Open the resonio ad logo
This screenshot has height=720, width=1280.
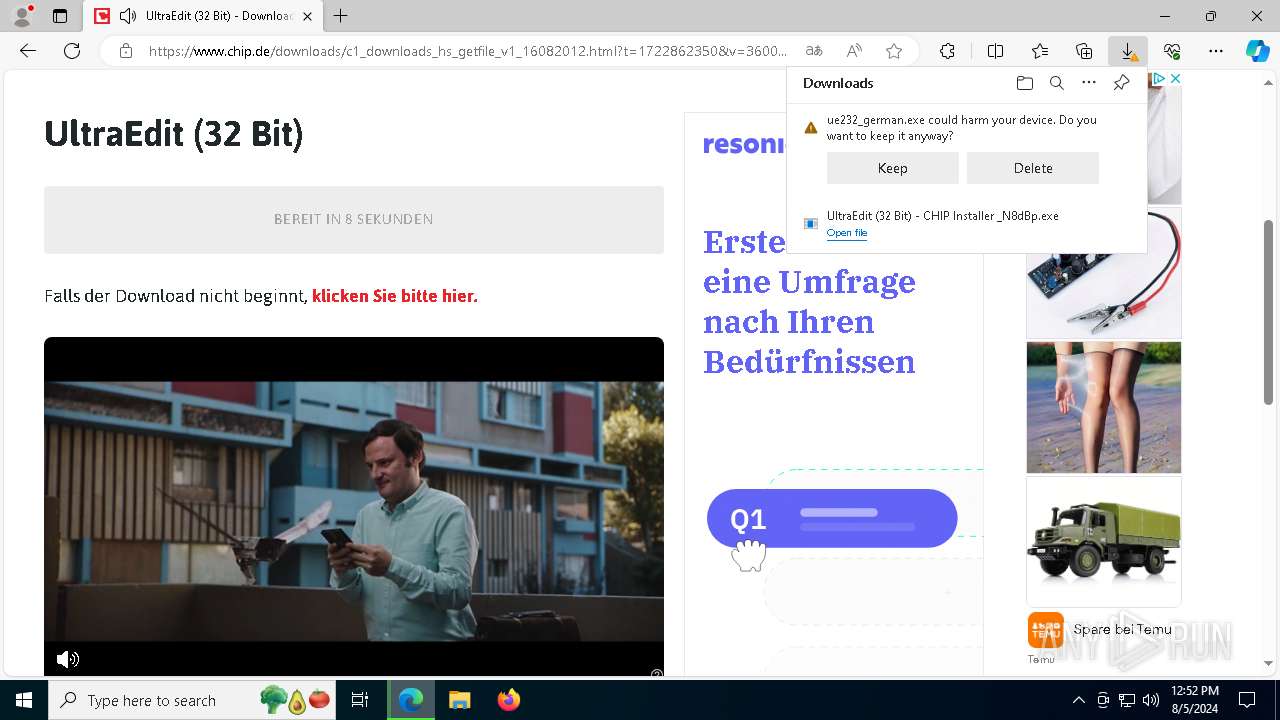pos(744,144)
